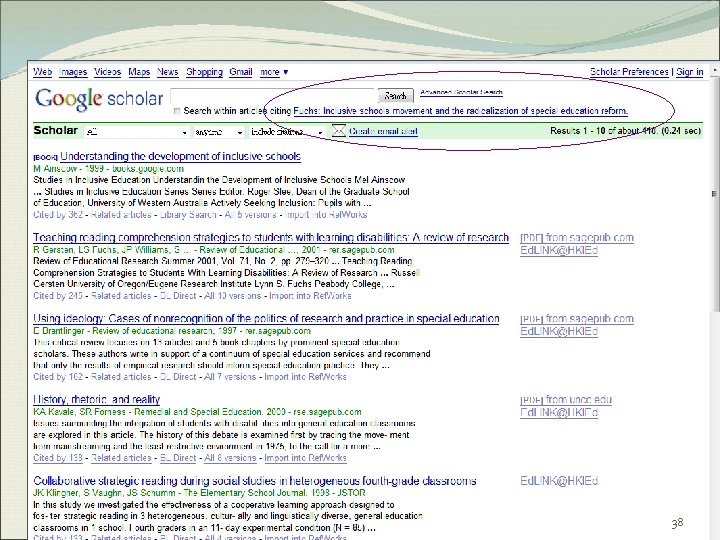
Task: Focus the Scholar search input field
Action: tap(273, 96)
